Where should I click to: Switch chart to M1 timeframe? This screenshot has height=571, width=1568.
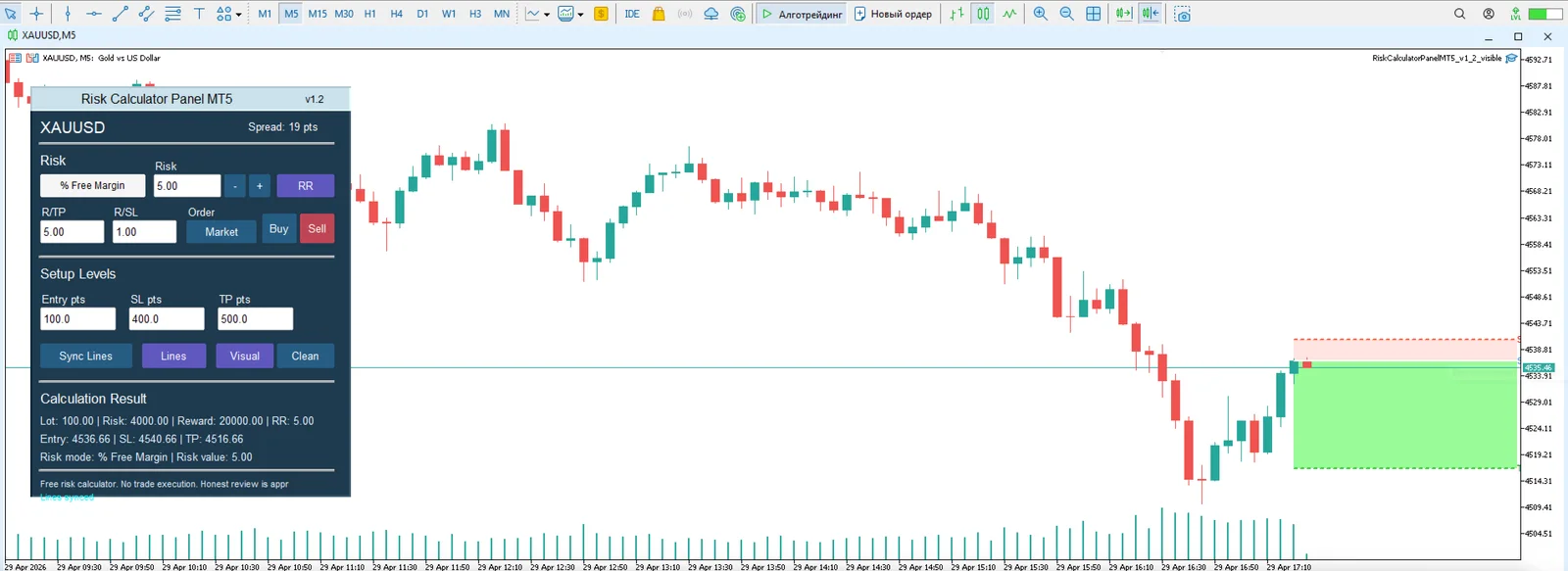point(265,14)
